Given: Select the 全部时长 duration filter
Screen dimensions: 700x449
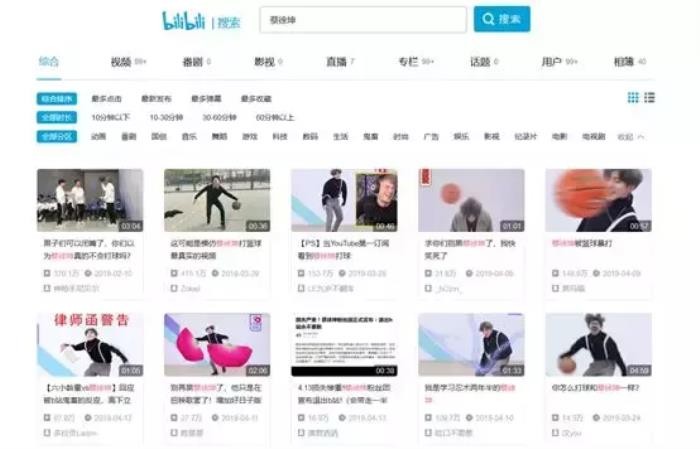Looking at the screenshot, I should point(56,117).
